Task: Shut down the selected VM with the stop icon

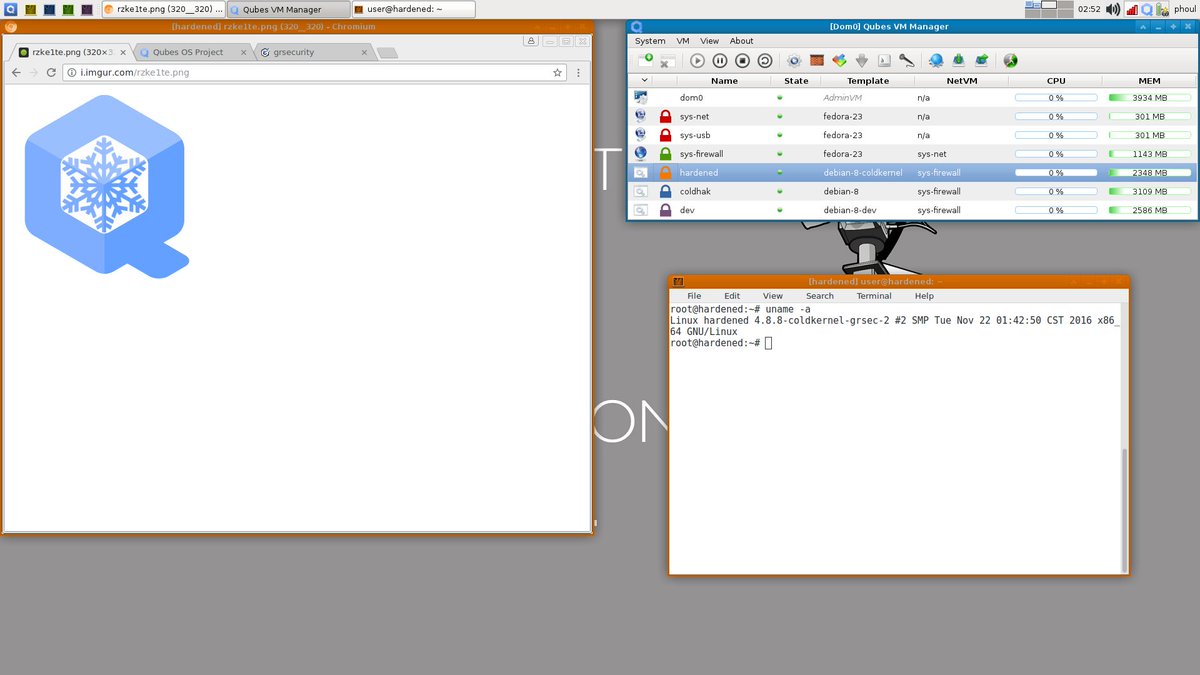Action: [x=742, y=61]
